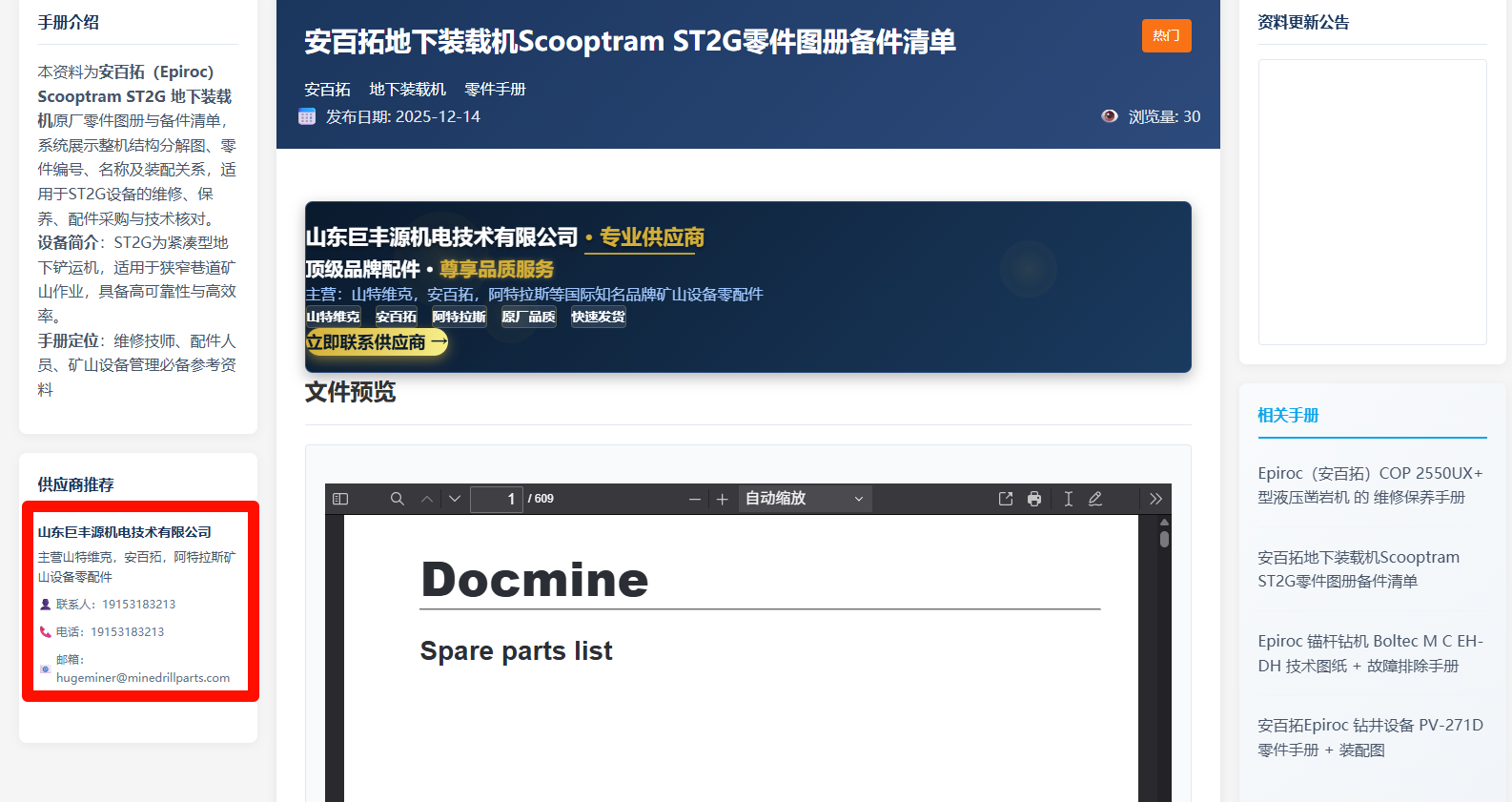Click the Docmine title in PDF
Screen dimensions: 1512x802
click(535, 580)
